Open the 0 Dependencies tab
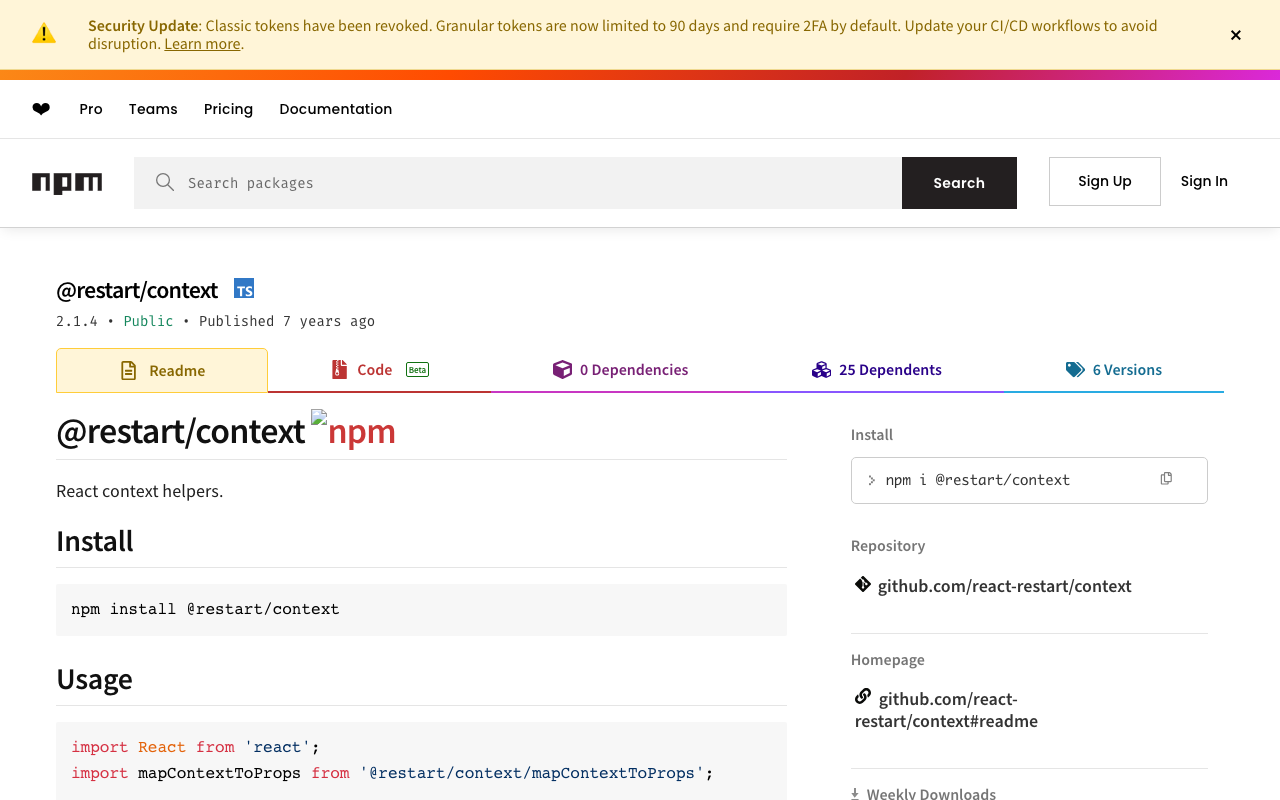Screen dimensions: 1280x800 pyautogui.click(x=620, y=370)
